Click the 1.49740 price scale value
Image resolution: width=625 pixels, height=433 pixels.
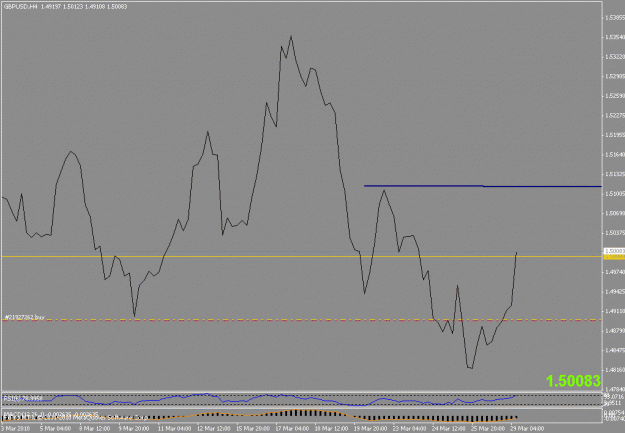tap(615, 272)
